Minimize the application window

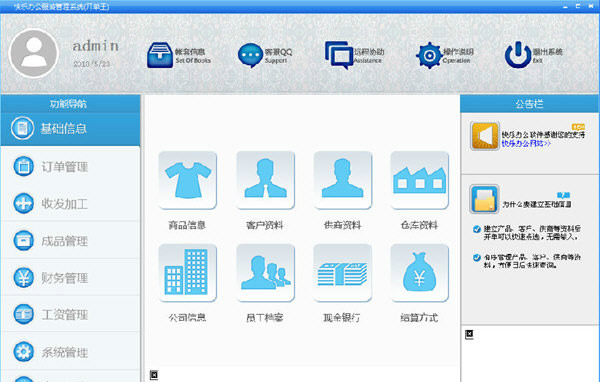(565, 7)
